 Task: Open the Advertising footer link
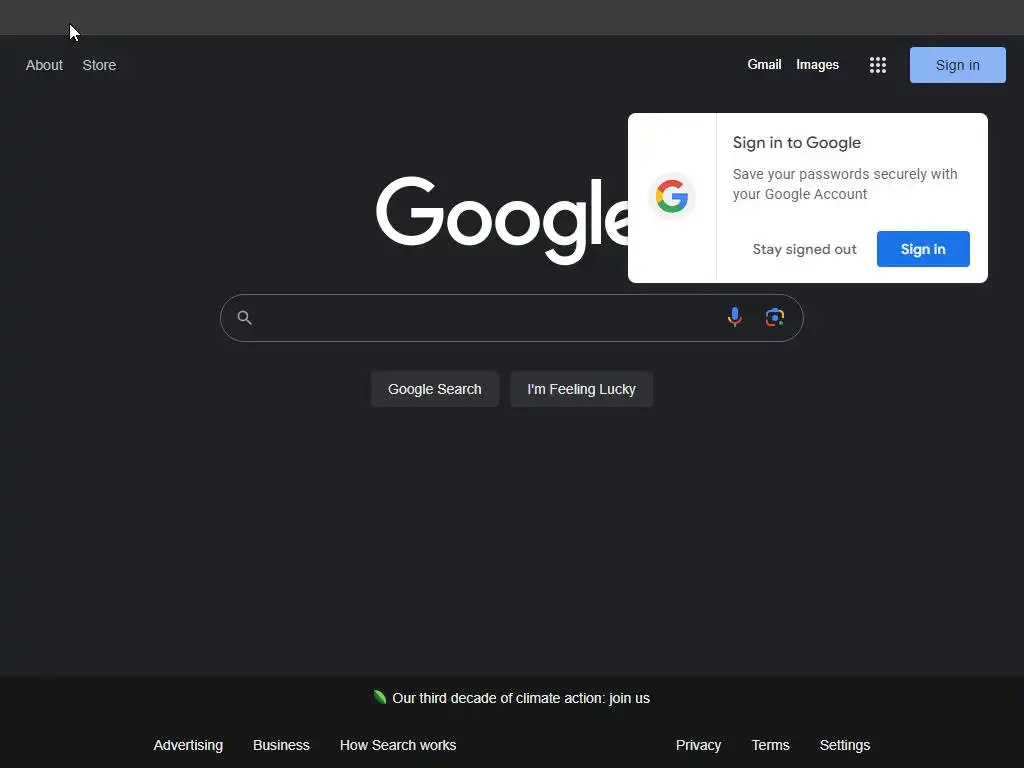(x=188, y=745)
